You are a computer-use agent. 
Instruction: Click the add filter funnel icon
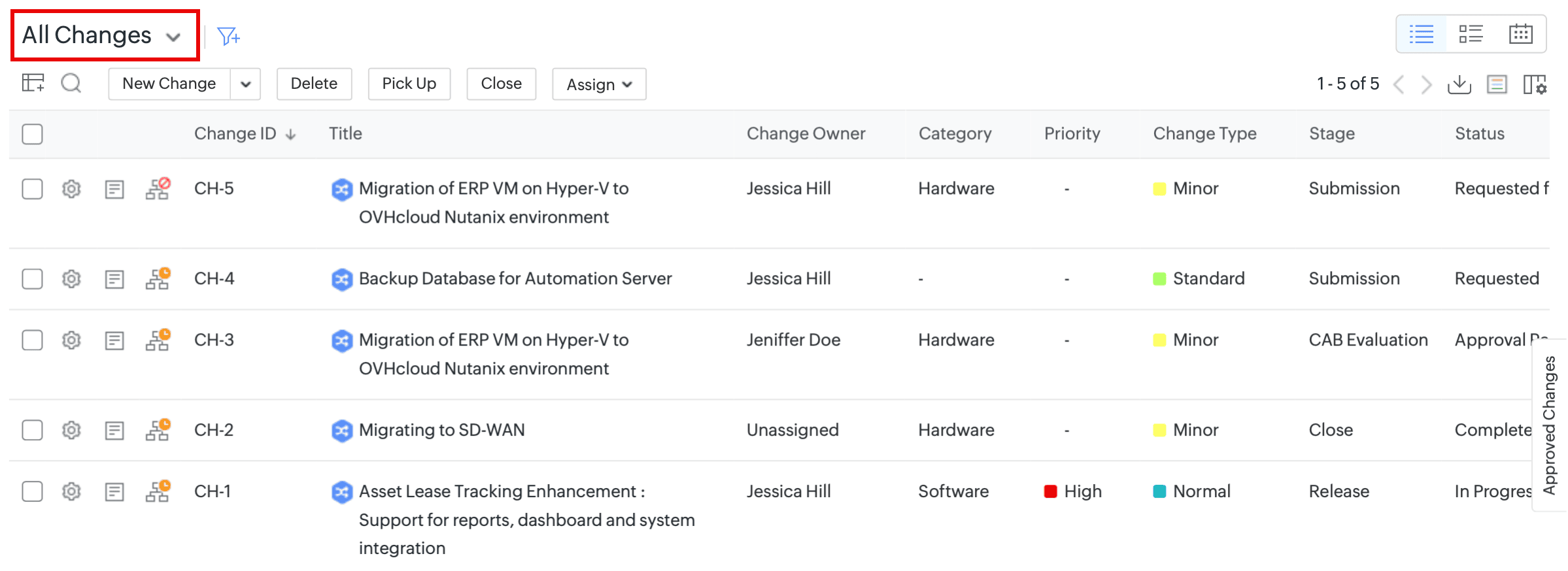point(228,36)
